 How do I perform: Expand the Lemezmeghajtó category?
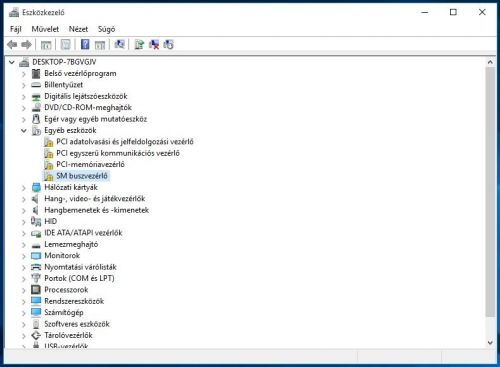[x=24, y=245]
